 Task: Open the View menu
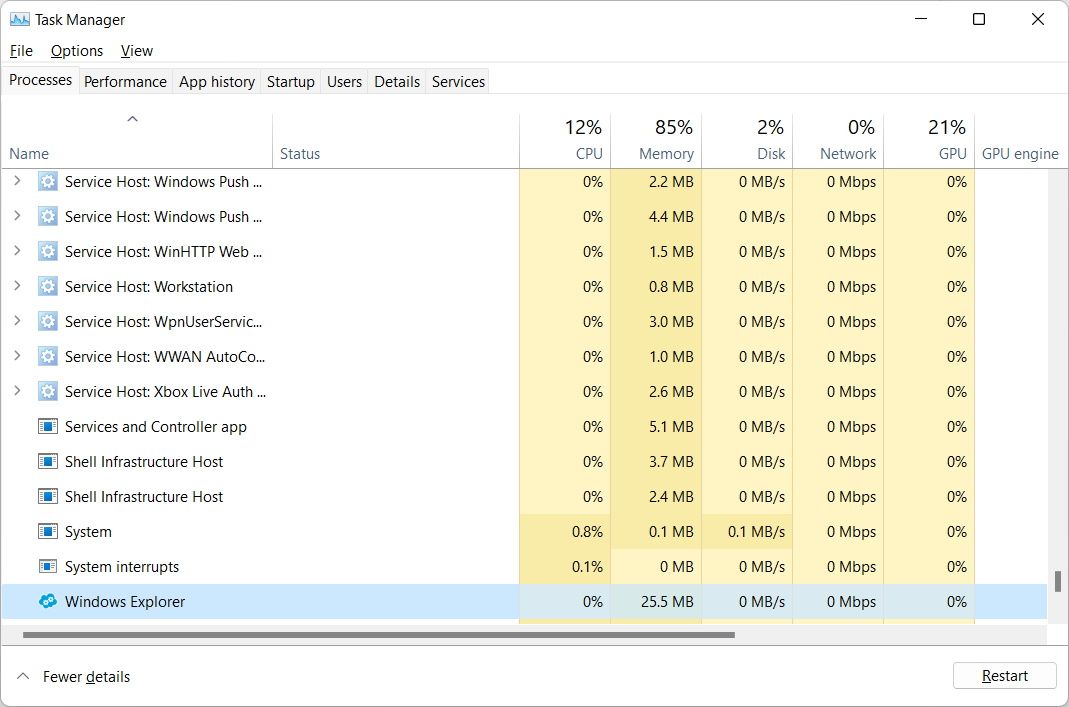[x=137, y=50]
